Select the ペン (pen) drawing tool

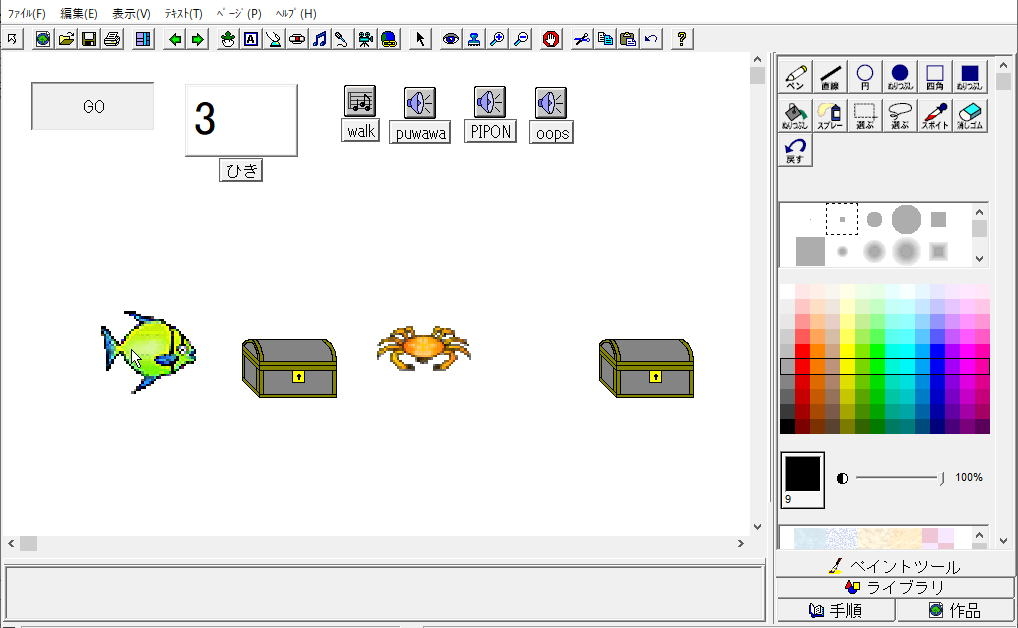[795, 77]
